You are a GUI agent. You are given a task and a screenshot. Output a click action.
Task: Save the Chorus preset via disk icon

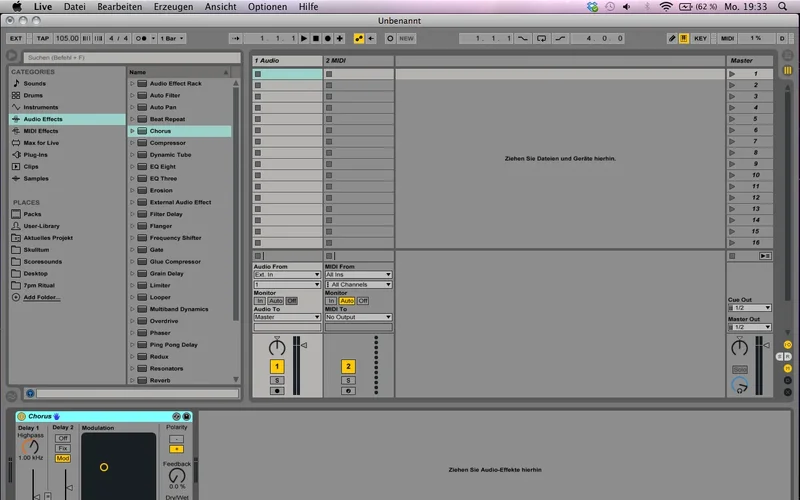click(187, 416)
